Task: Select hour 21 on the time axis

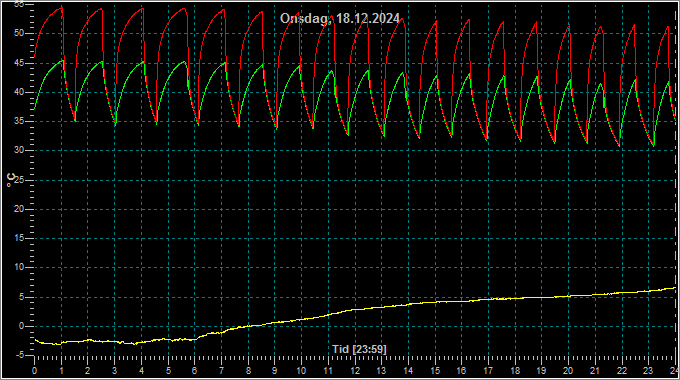Action: (595, 371)
